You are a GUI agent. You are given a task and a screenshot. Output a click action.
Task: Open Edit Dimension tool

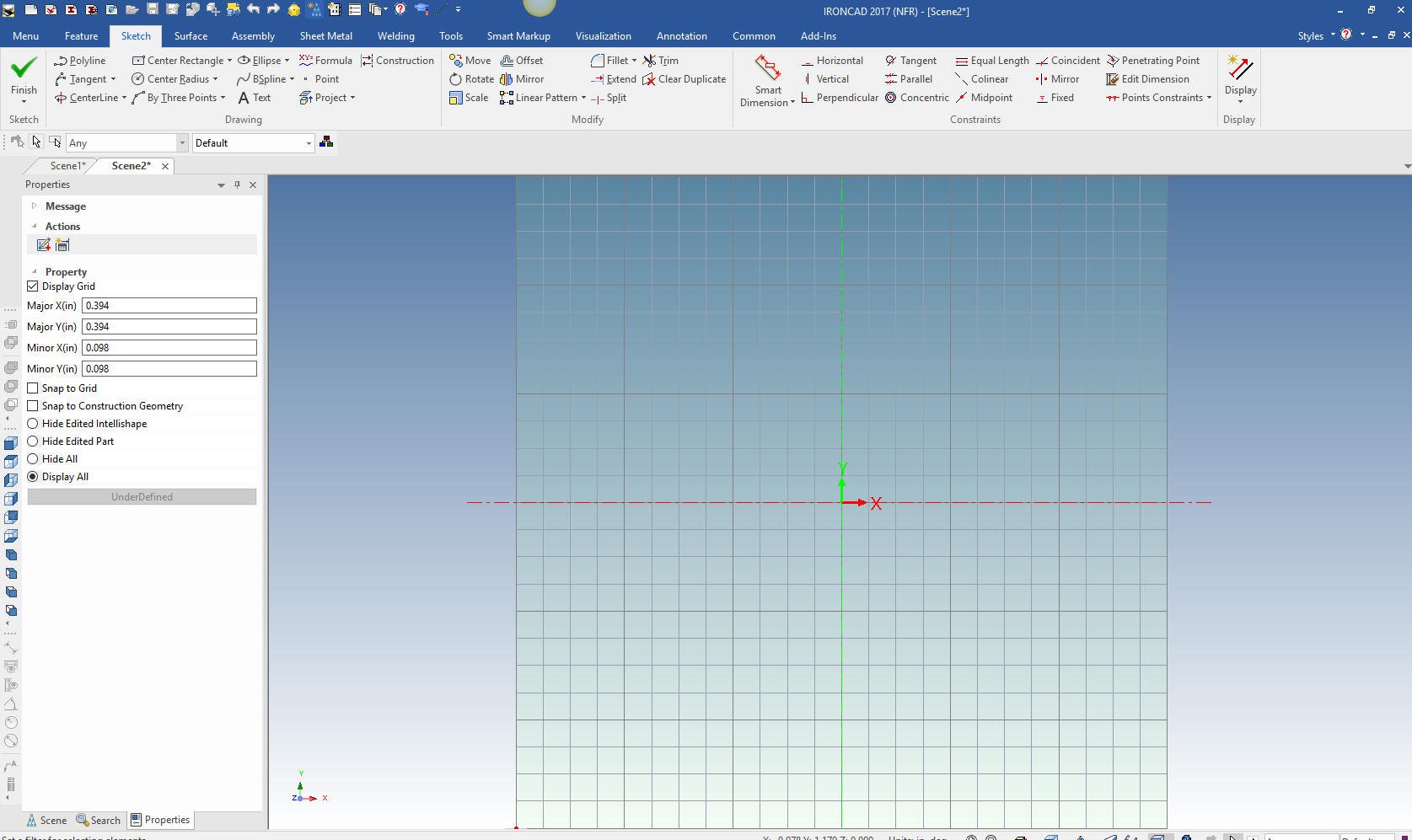tap(1148, 79)
